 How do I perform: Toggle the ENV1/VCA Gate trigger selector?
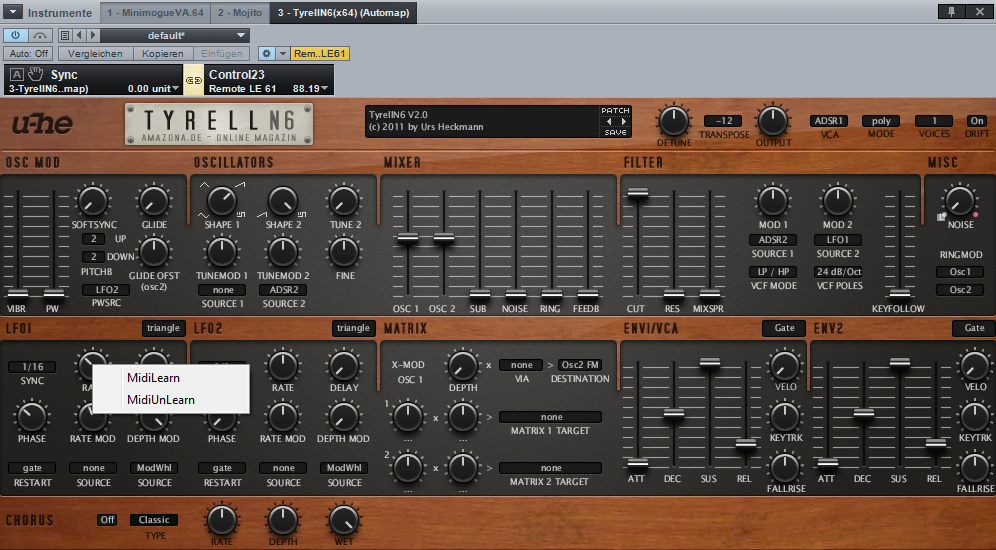(x=784, y=328)
